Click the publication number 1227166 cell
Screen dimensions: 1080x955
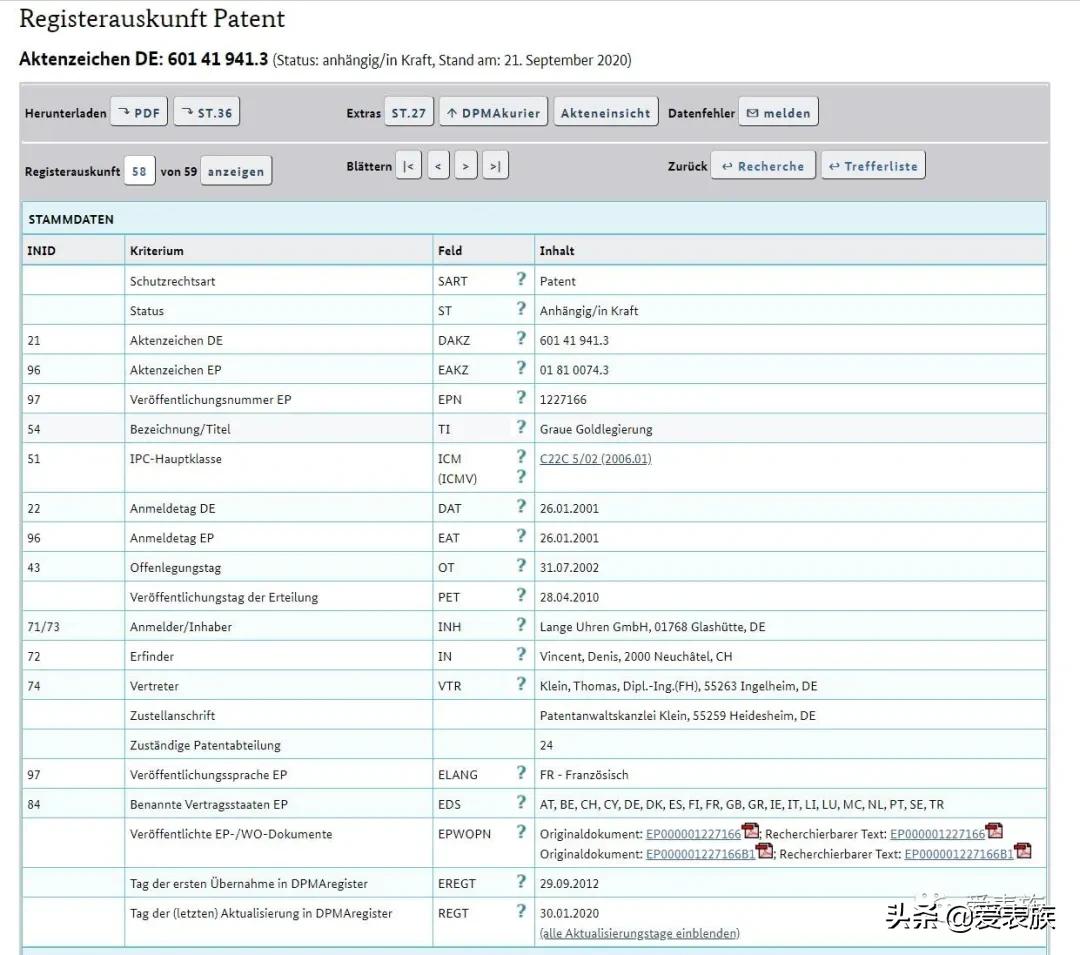[x=790, y=399]
